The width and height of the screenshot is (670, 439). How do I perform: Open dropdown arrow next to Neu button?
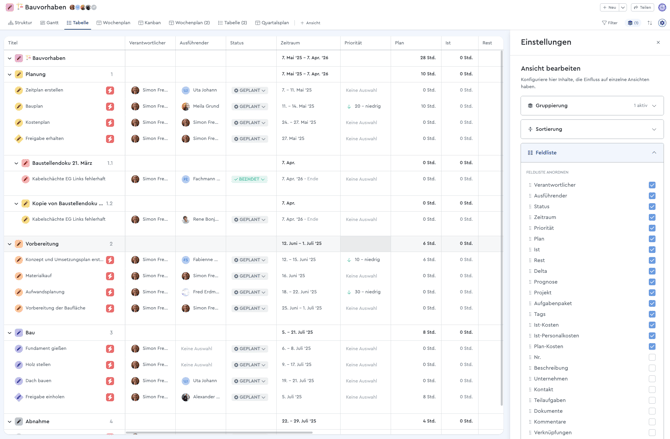(x=623, y=7)
